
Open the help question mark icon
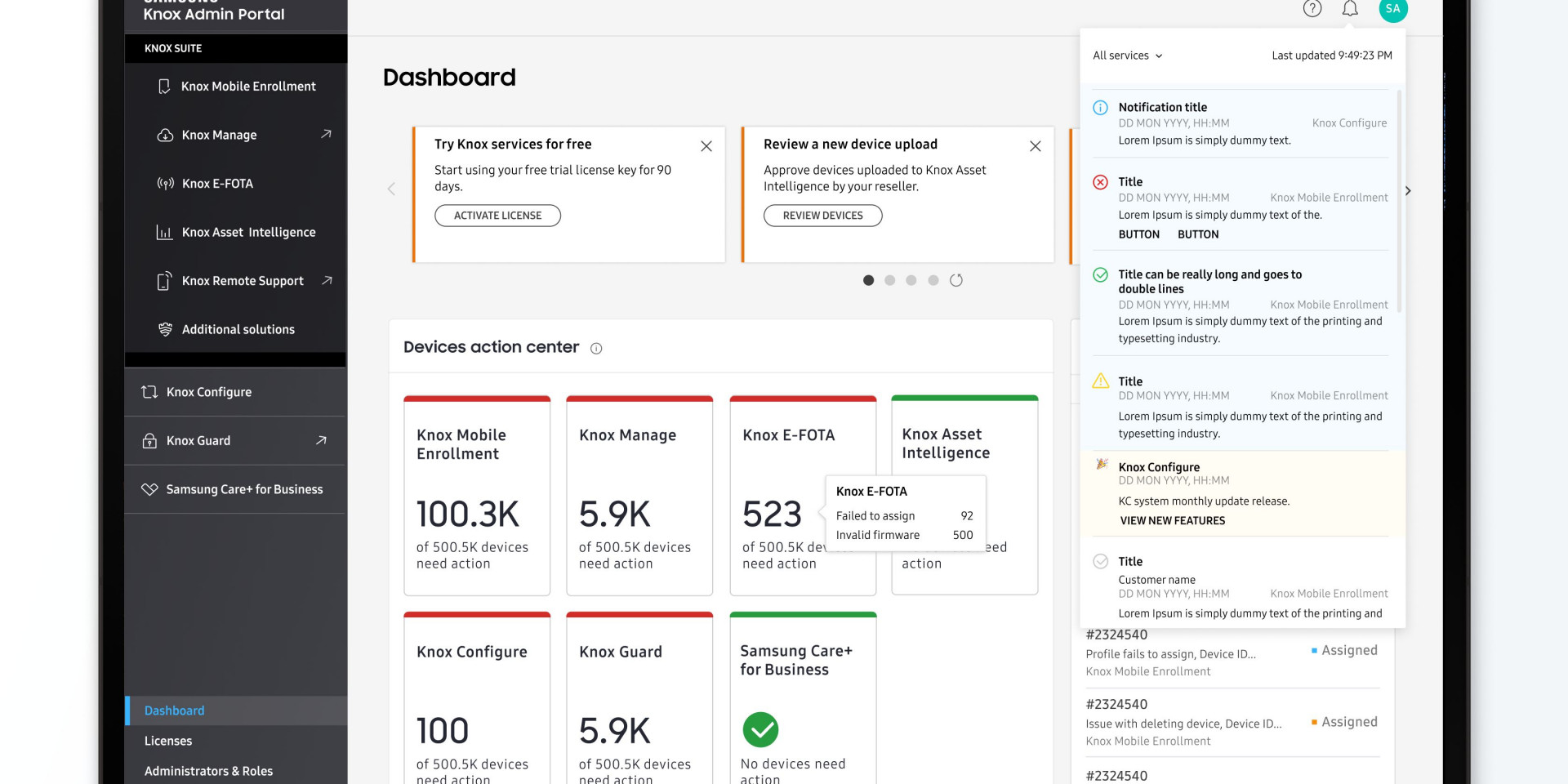point(1312,9)
